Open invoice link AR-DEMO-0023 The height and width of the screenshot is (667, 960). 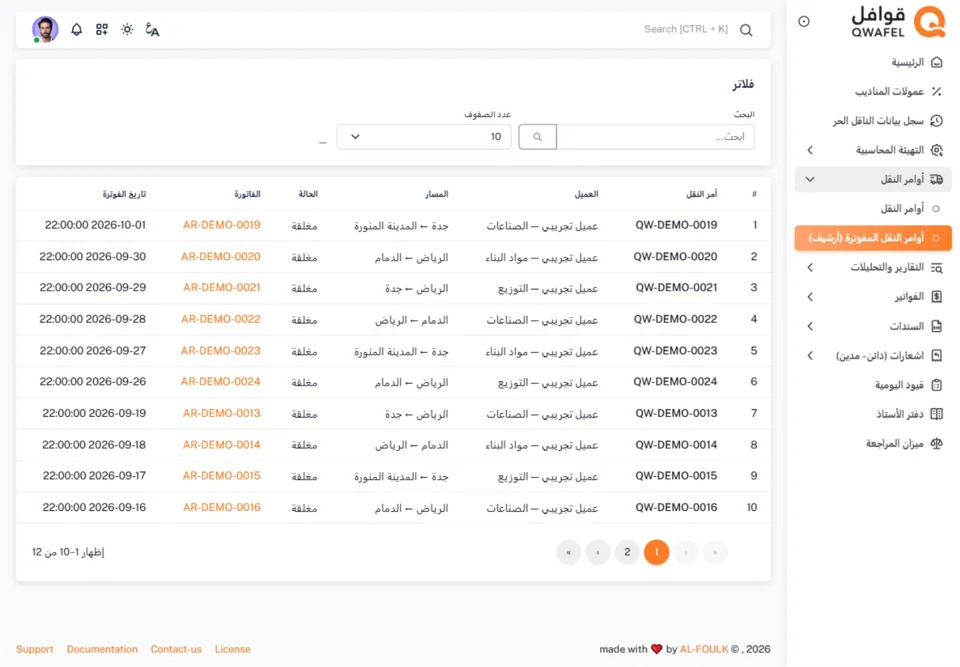pos(220,350)
